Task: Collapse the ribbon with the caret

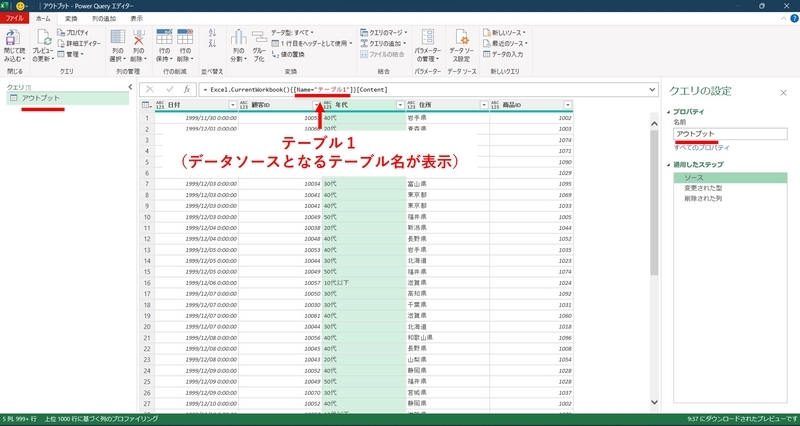Action: (784, 18)
